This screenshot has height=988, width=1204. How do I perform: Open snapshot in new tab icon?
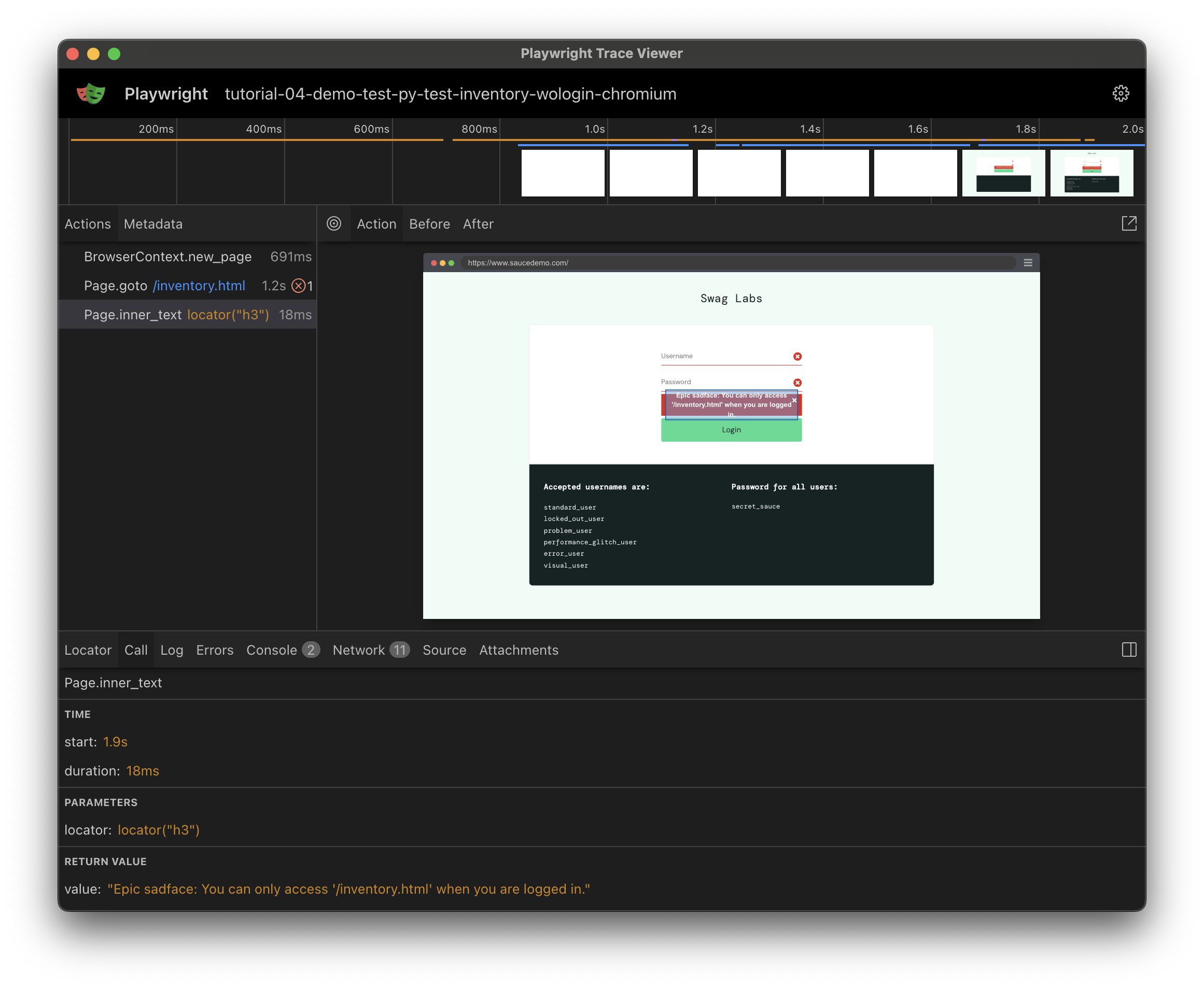1129,223
